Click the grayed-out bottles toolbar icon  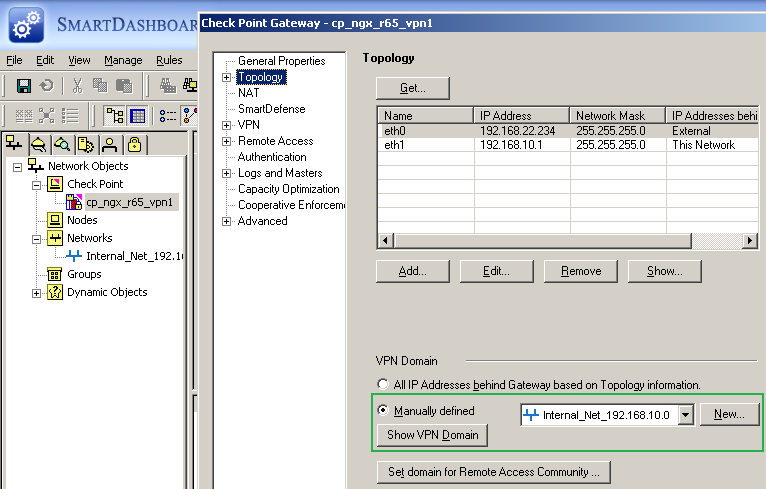pyautogui.click(x=168, y=86)
